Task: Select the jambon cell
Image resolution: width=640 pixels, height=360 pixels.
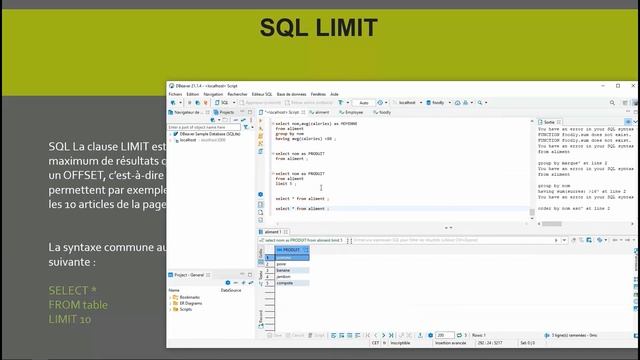Action: [x=291, y=277]
